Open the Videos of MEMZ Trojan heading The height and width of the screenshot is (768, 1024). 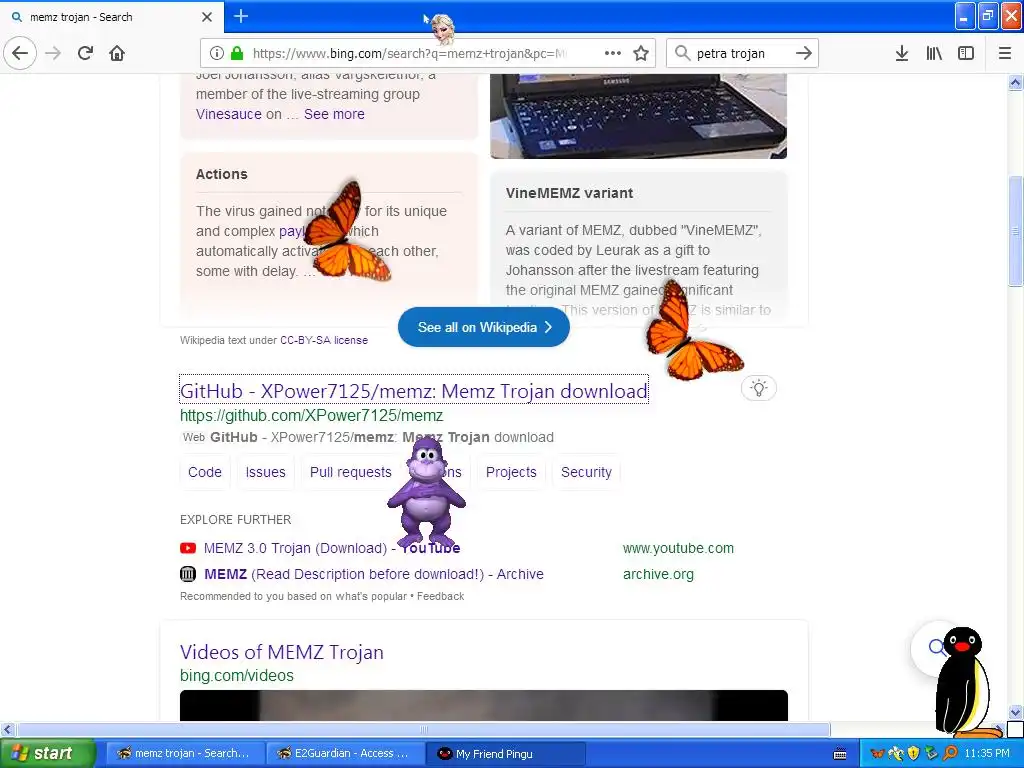tap(281, 652)
